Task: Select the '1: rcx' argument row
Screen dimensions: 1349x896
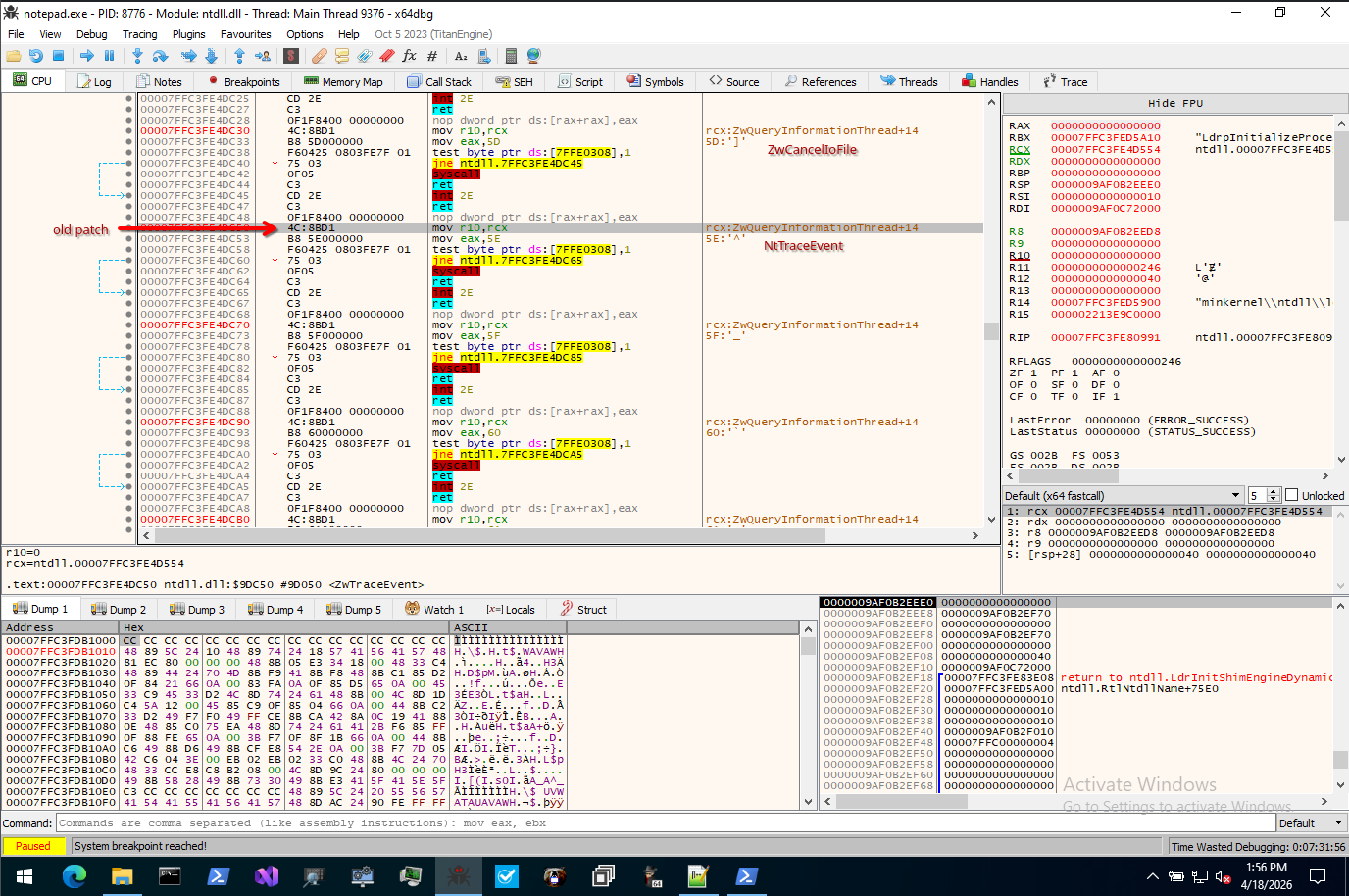Action: [1168, 511]
